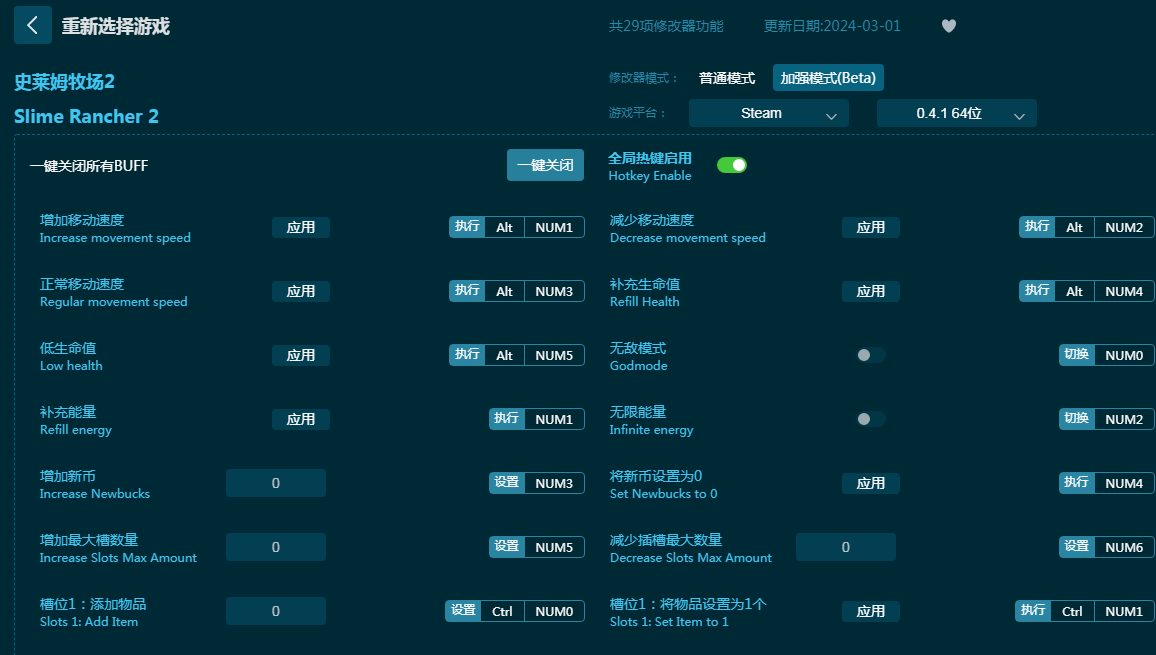Click NUM2 key for Decrease movement speed
Image resolution: width=1156 pixels, height=655 pixels.
pos(1124,227)
